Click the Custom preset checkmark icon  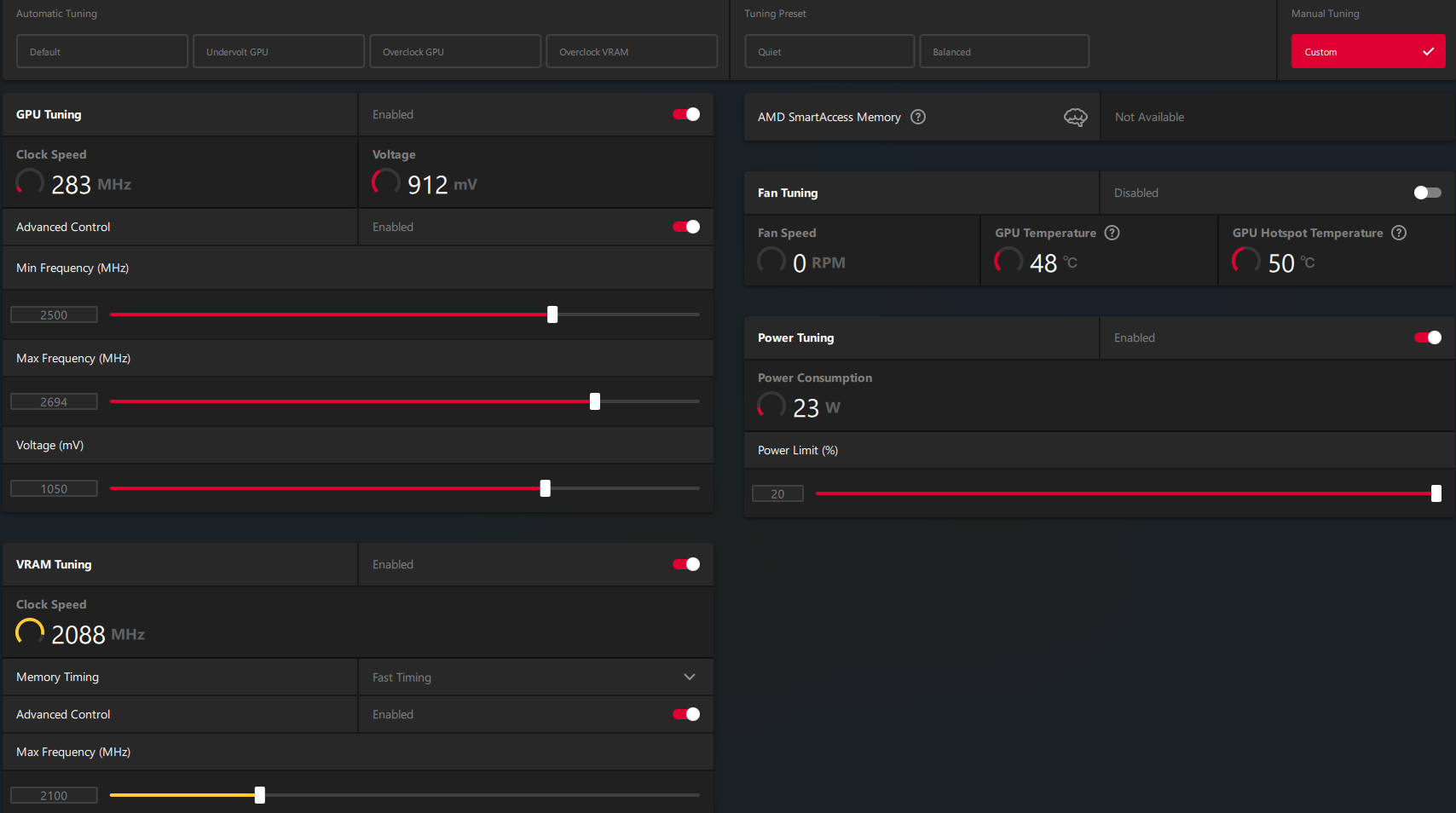click(x=1429, y=52)
